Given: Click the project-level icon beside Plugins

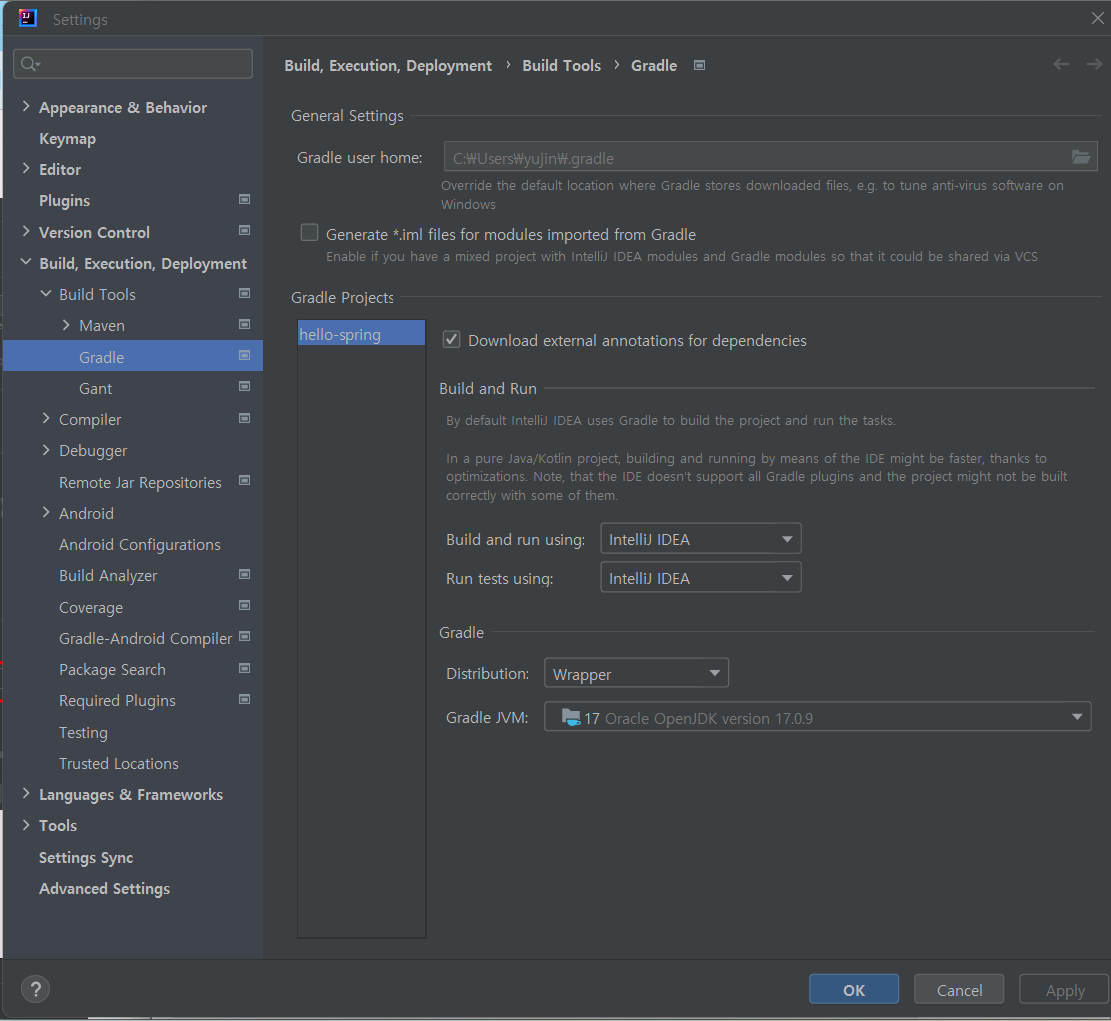Looking at the screenshot, I should point(244,200).
